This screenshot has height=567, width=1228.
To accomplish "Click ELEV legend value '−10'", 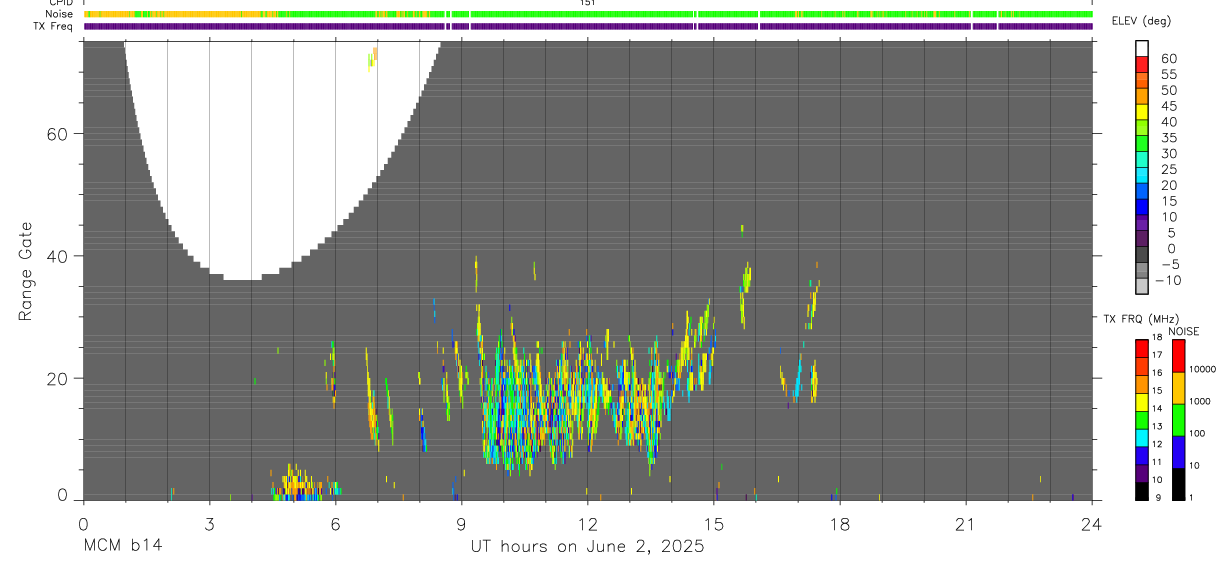I will 1167,280.
